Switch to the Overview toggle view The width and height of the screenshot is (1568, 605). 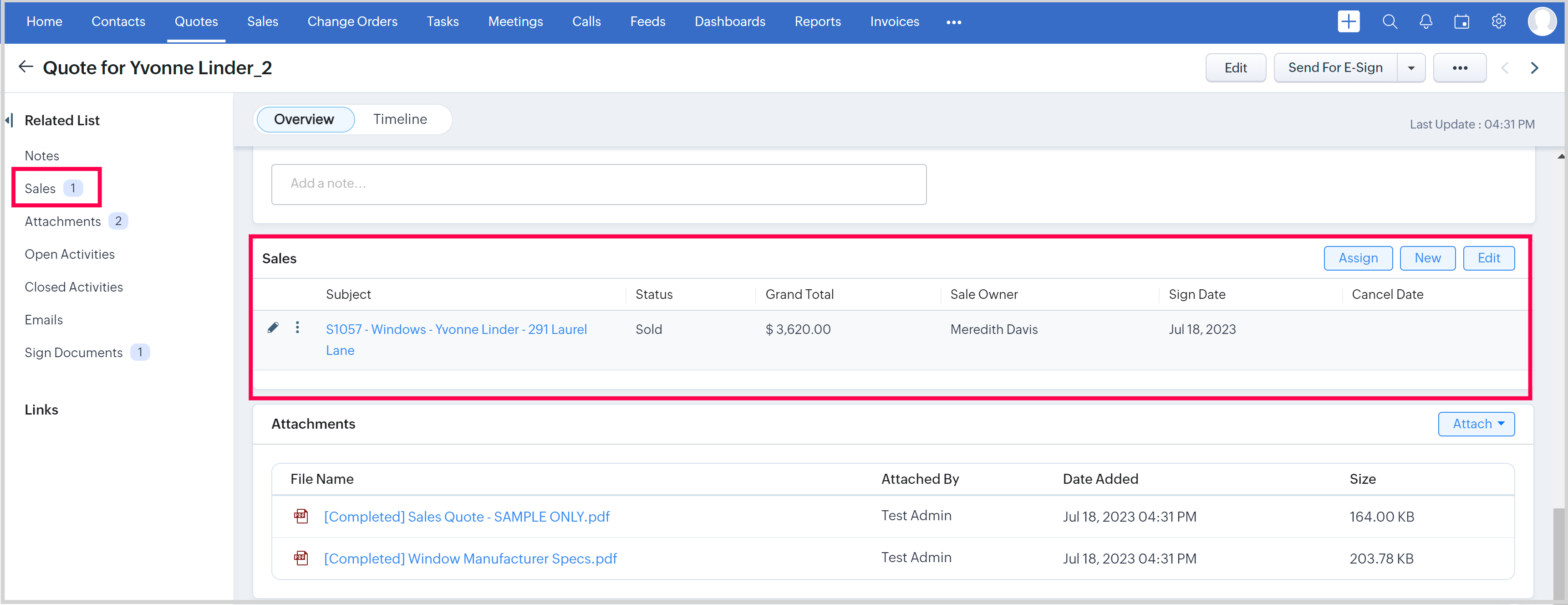pyautogui.click(x=304, y=119)
